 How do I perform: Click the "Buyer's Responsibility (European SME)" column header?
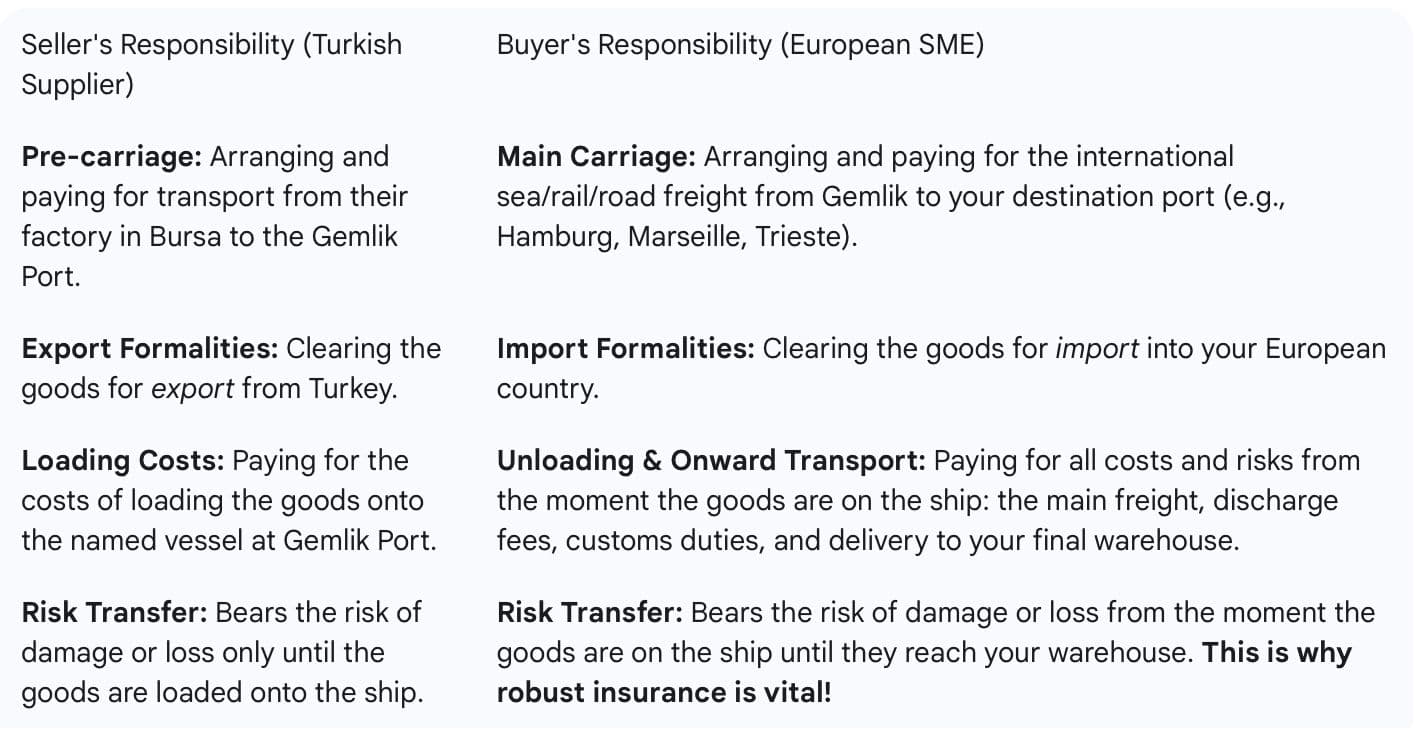click(740, 45)
